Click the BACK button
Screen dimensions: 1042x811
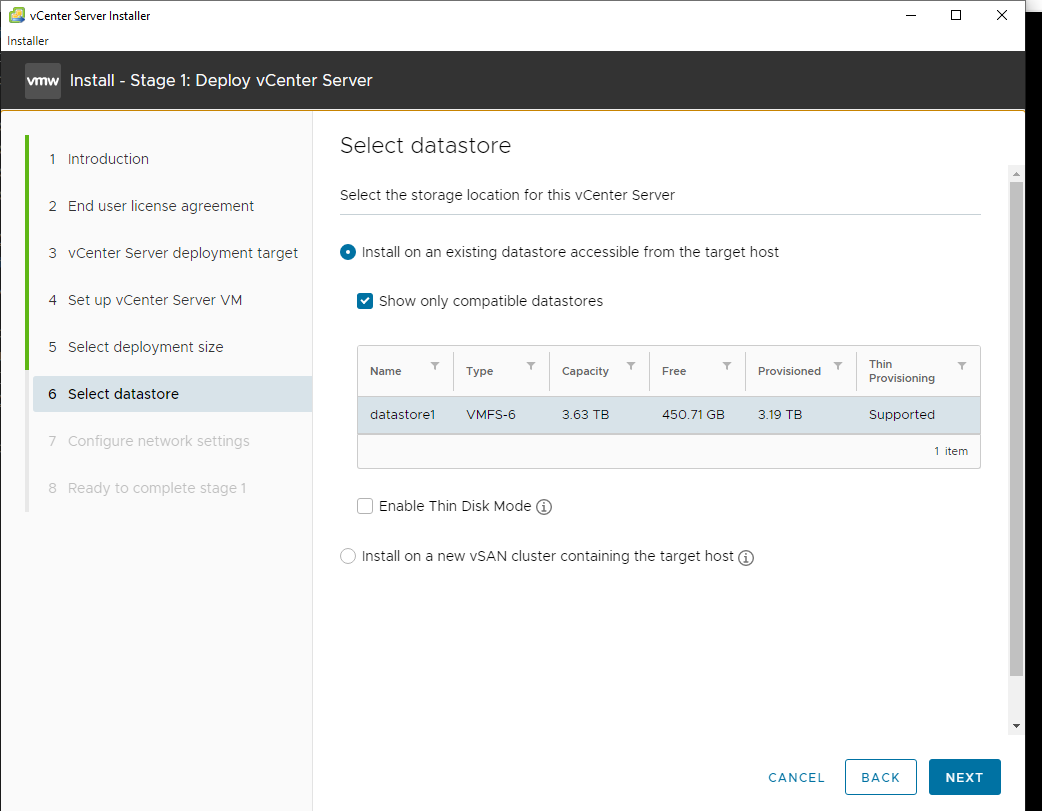pos(881,777)
